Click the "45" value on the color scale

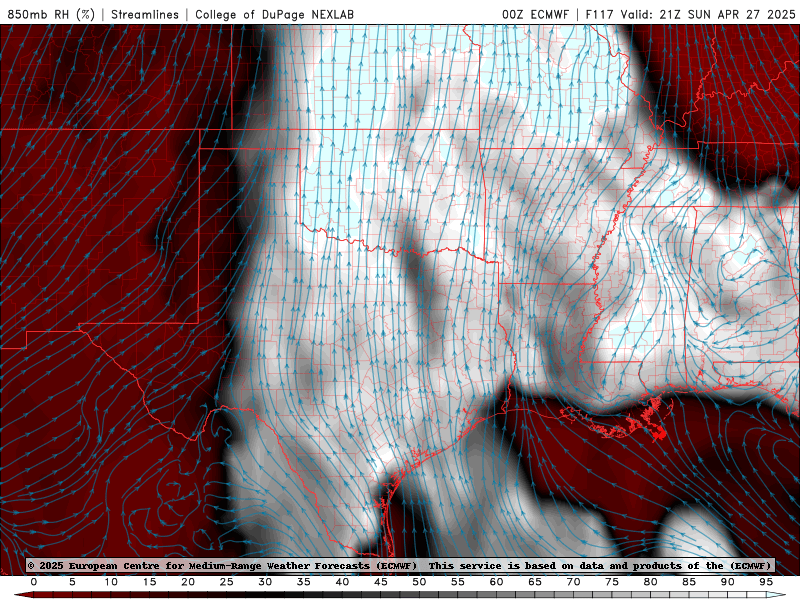[x=381, y=582]
